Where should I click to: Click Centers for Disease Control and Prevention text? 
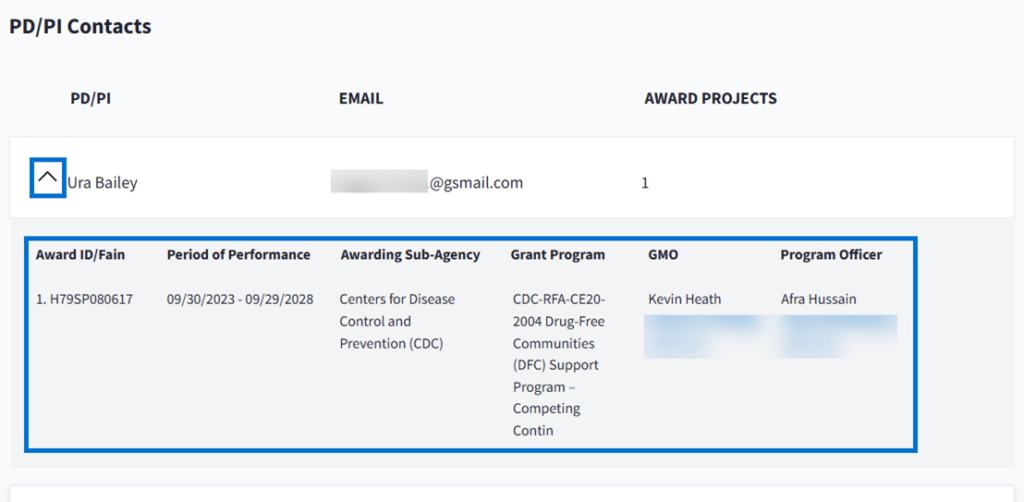pos(397,321)
